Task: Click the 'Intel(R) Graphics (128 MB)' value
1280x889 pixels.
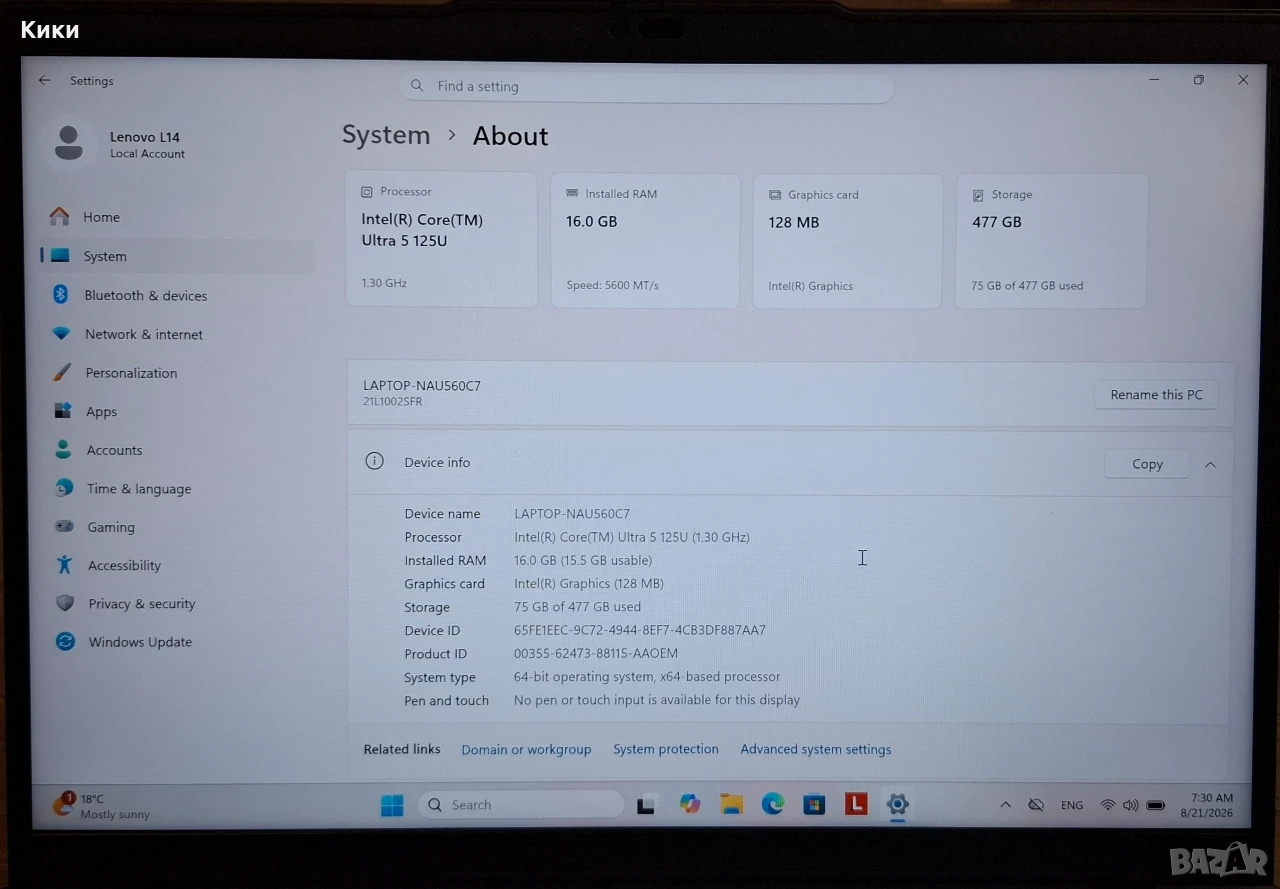Action: tap(589, 584)
